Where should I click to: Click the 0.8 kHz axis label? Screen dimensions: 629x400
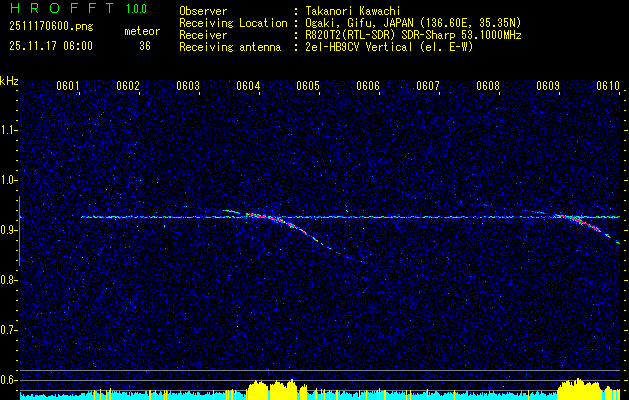tap(9, 279)
